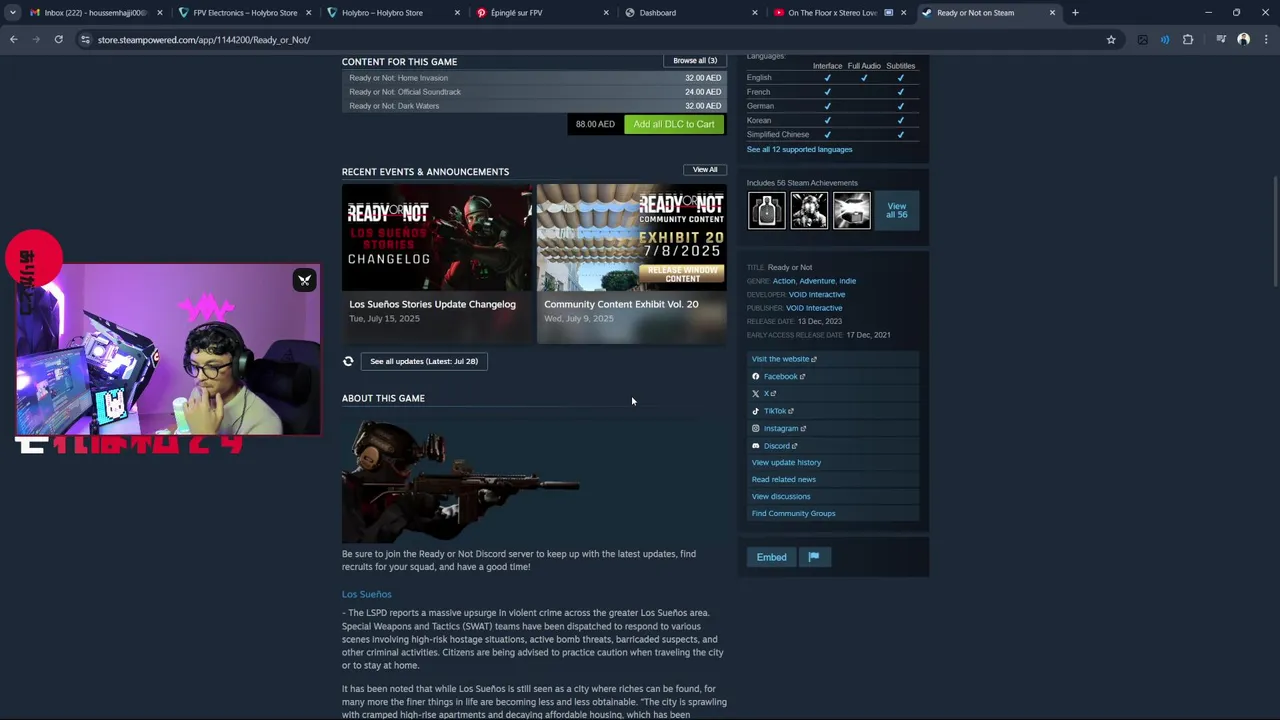Open the Indie genre link
Viewport: 1280px width, 720px height.
[x=848, y=281]
